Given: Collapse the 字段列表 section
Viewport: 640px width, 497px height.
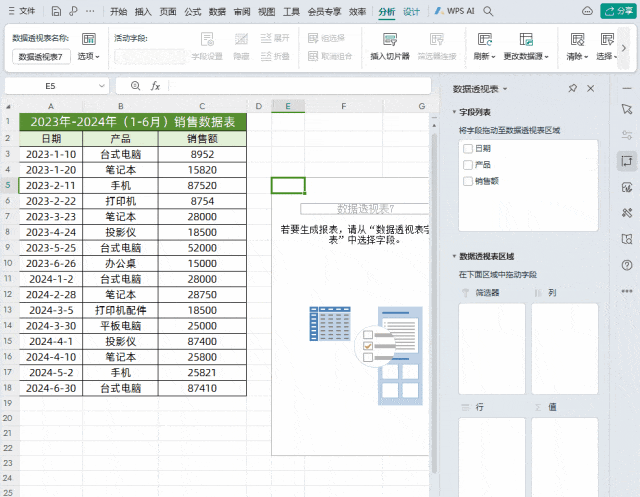Looking at the screenshot, I should [x=454, y=112].
